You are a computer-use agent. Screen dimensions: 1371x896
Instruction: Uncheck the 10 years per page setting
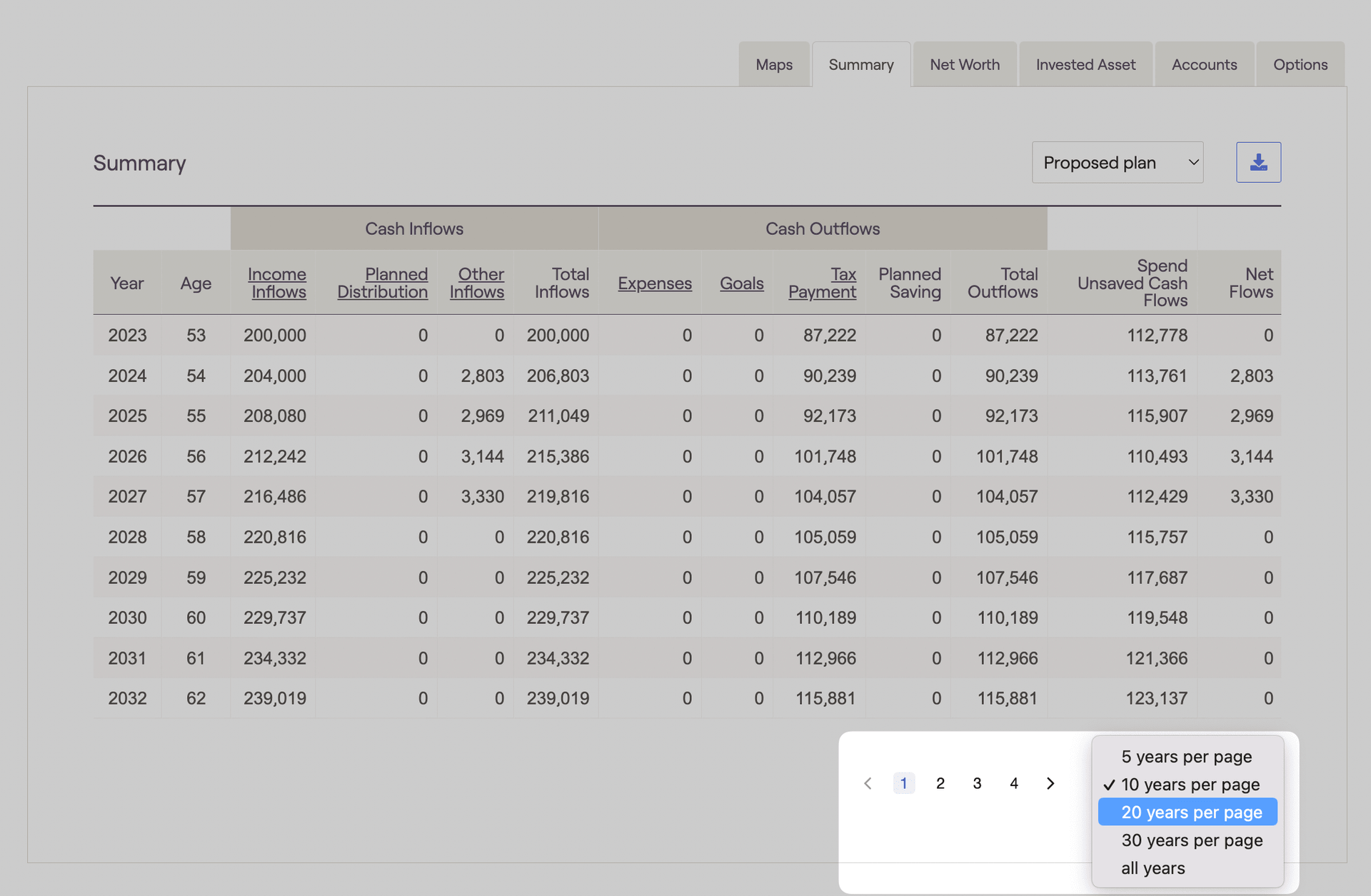pyautogui.click(x=1190, y=784)
